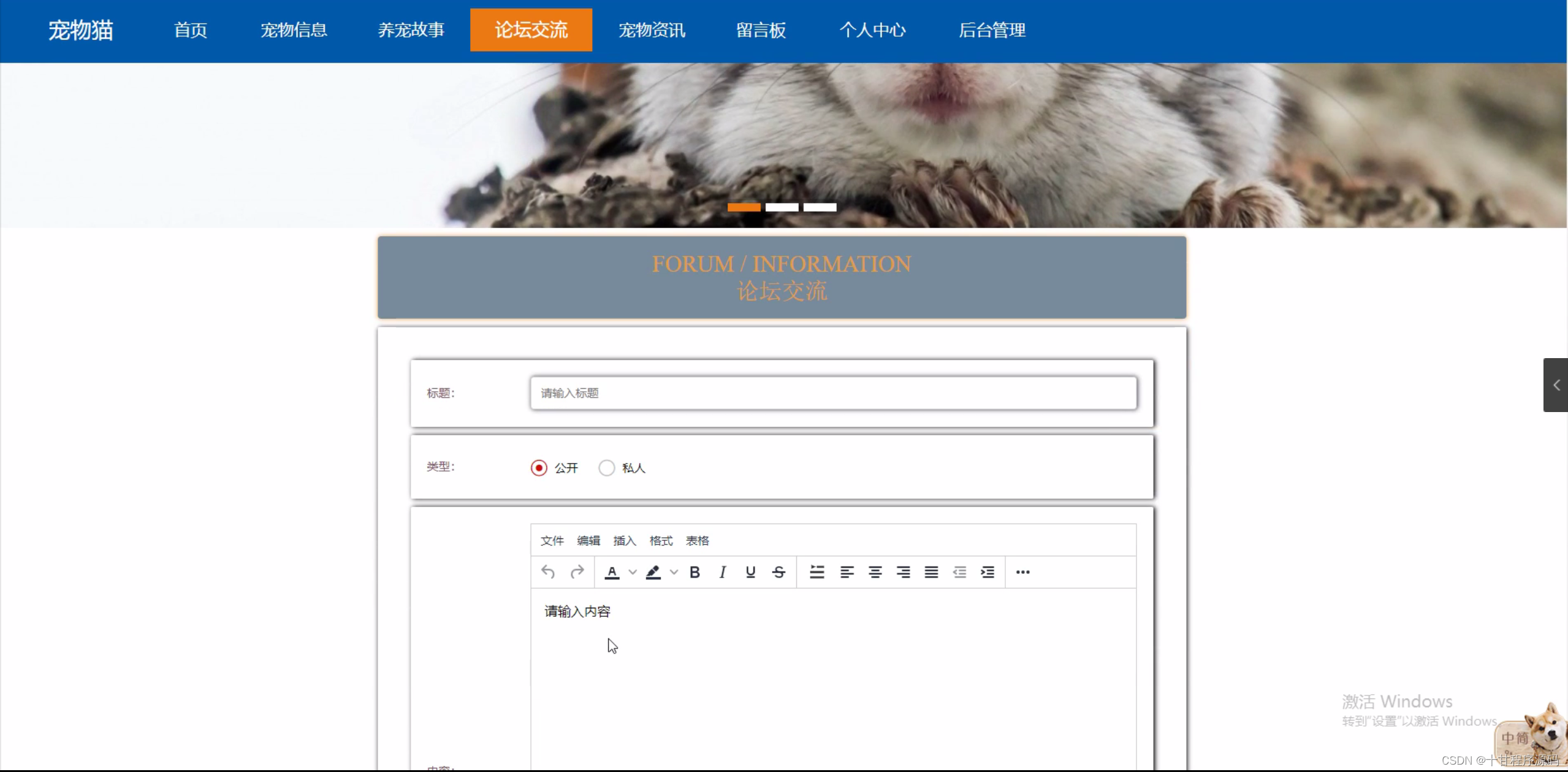Open the three-dots more toolbar options

(x=1022, y=572)
